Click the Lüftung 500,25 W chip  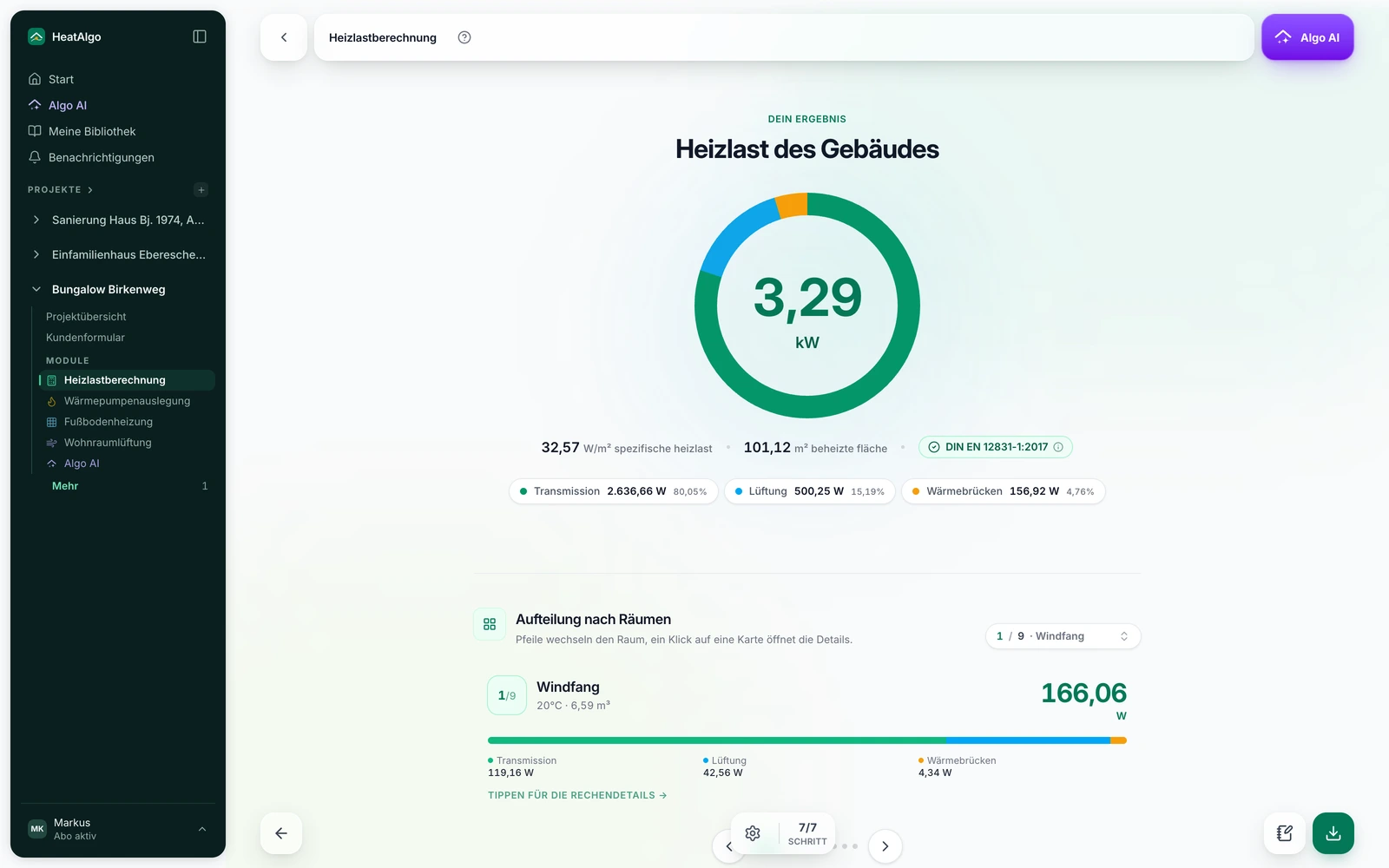pyautogui.click(x=809, y=491)
